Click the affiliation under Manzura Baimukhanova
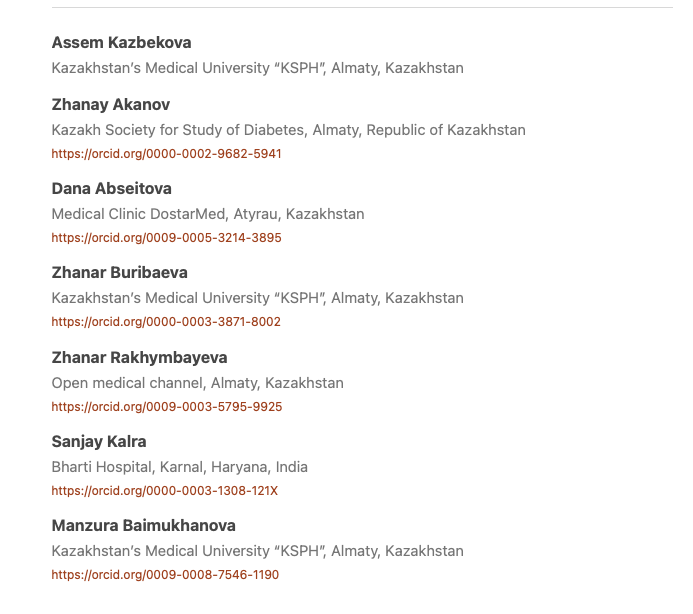This screenshot has height=614, width=693. point(257,551)
